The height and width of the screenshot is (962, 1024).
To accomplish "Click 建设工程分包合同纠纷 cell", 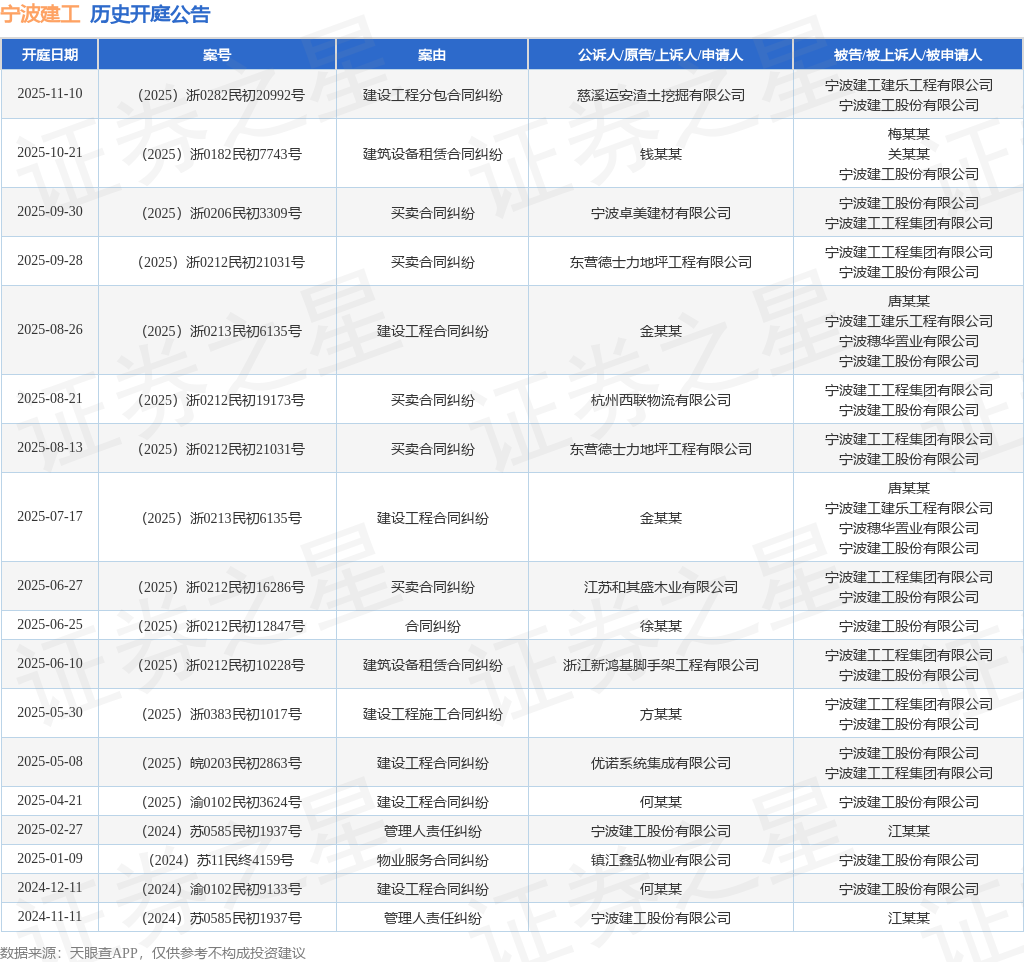I will click(432, 95).
